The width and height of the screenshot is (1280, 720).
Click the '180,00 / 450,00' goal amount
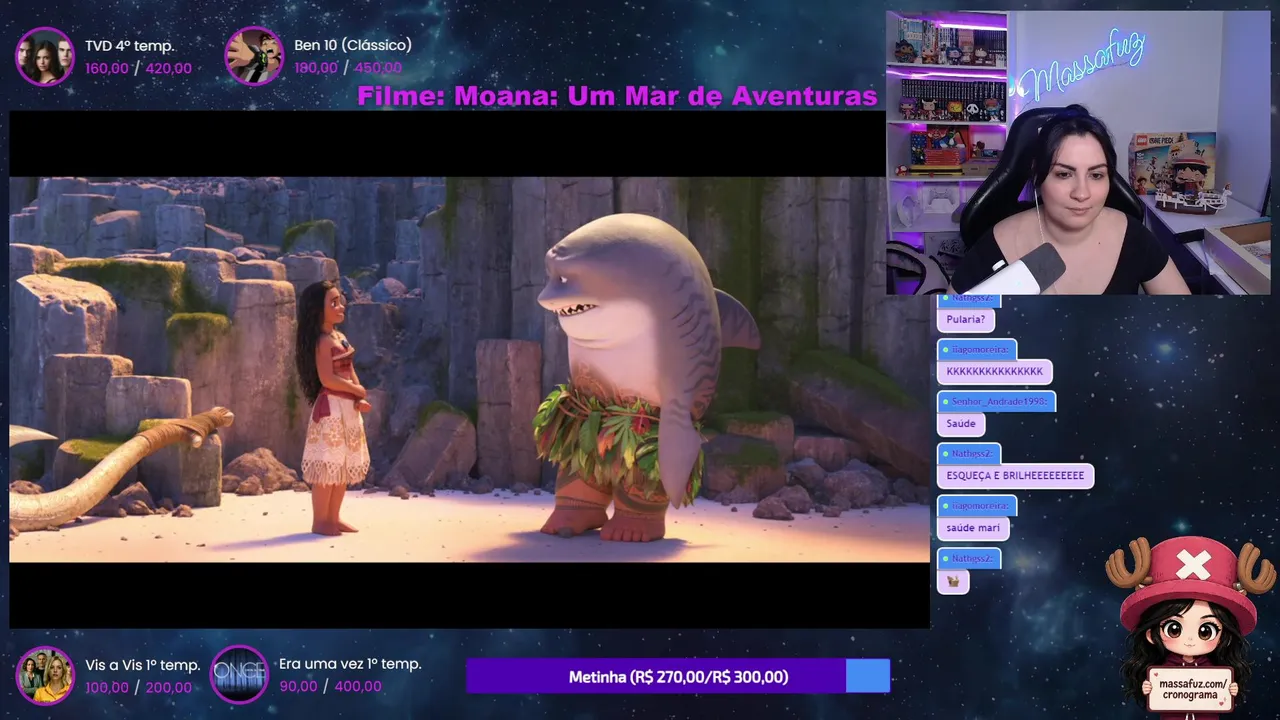[348, 68]
